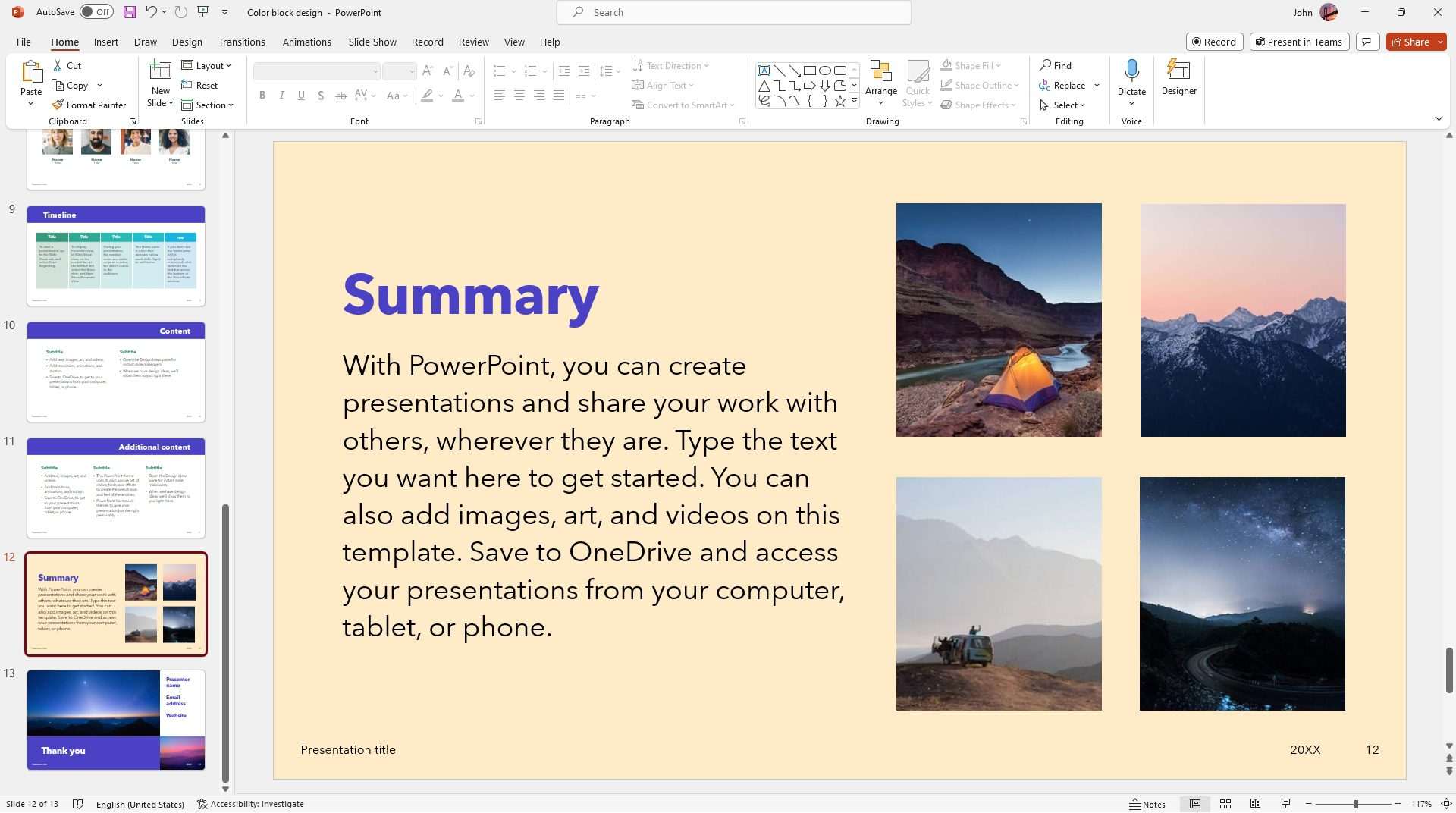Screen dimensions: 1456x813
Task: Switch to Slide Sorter view
Action: (x=1225, y=804)
